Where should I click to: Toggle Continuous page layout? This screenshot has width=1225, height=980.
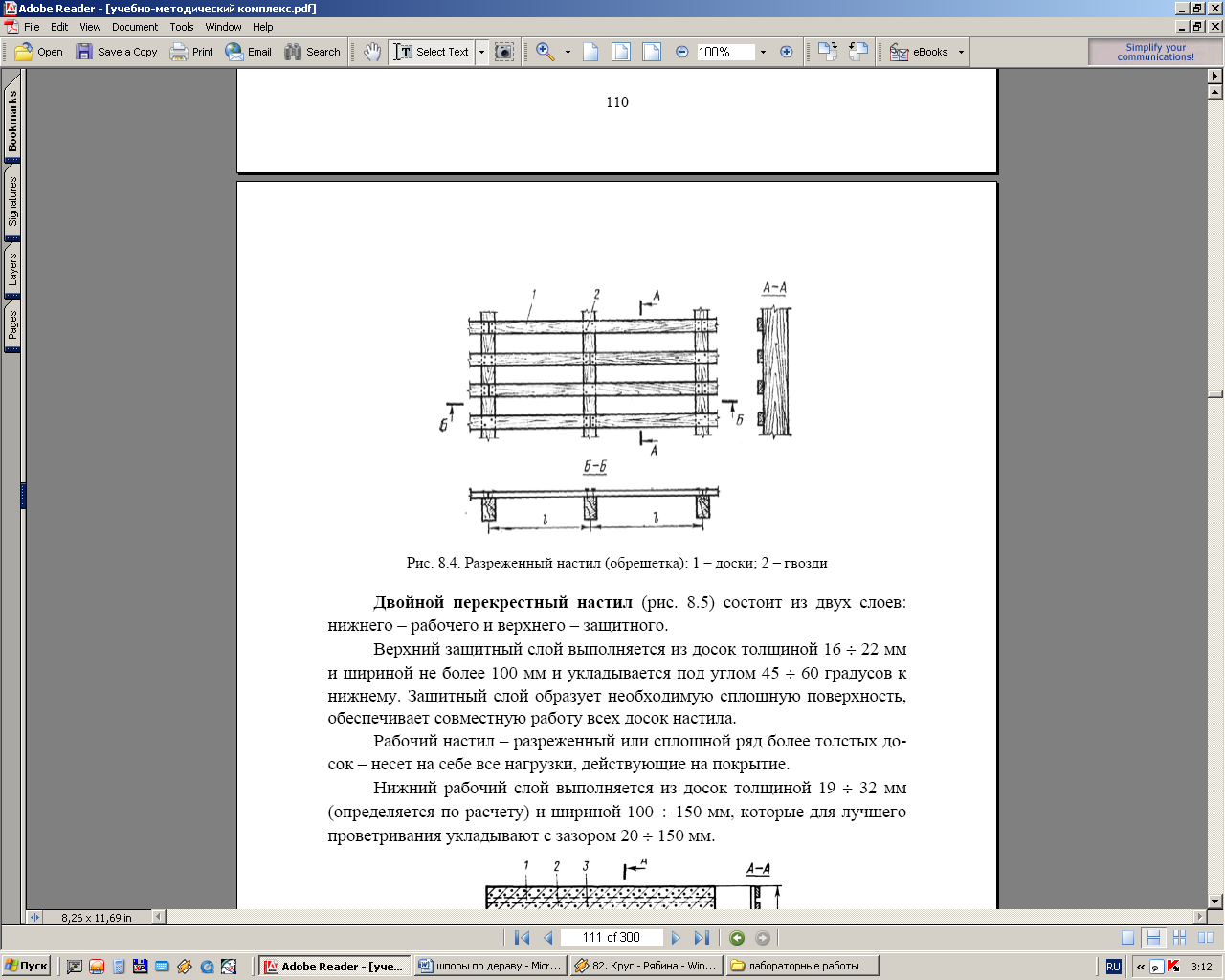1154,938
